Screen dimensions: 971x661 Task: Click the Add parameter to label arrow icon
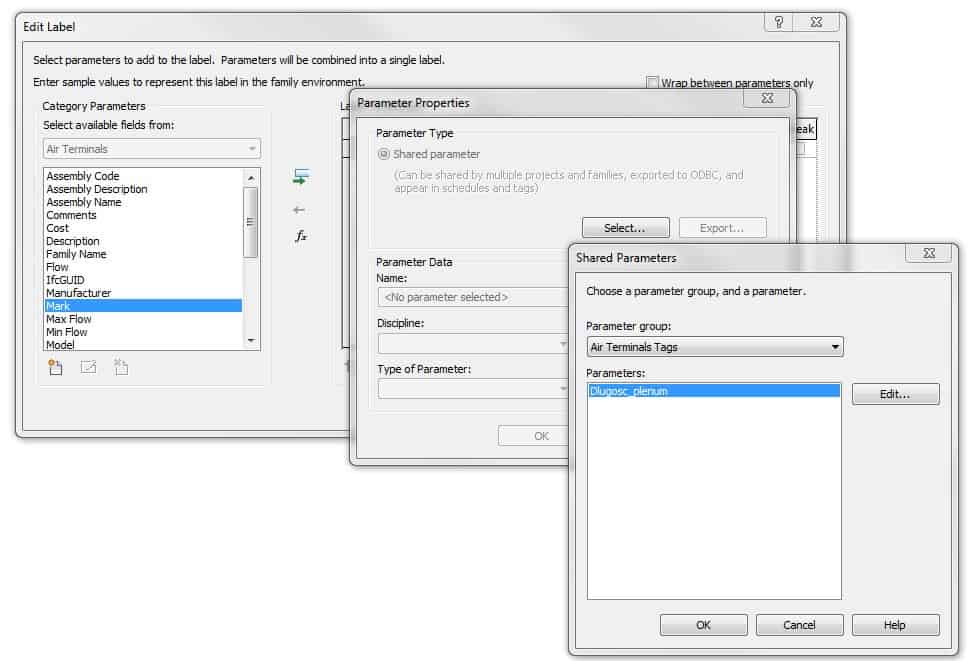300,177
